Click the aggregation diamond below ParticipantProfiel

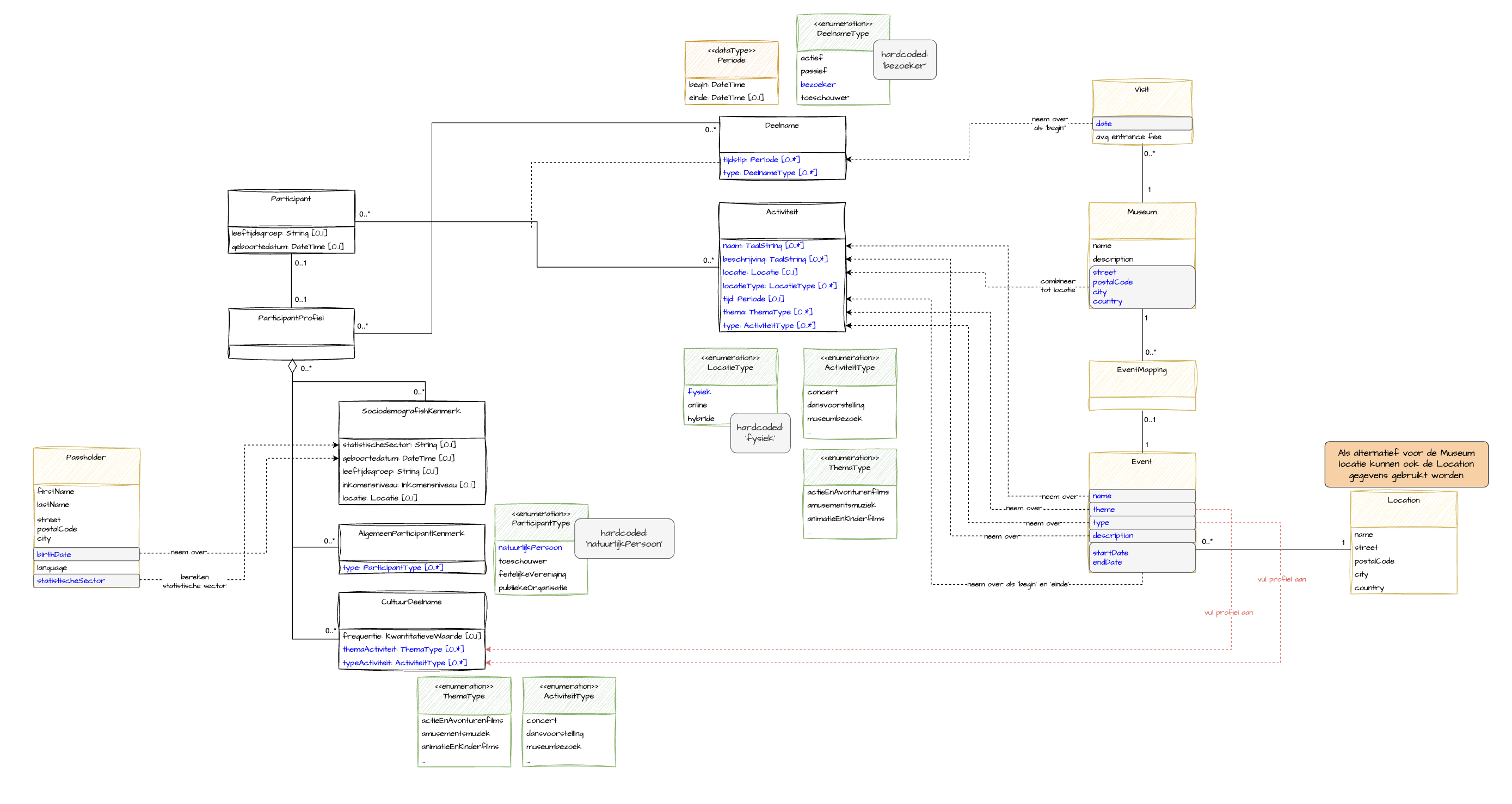point(292,367)
